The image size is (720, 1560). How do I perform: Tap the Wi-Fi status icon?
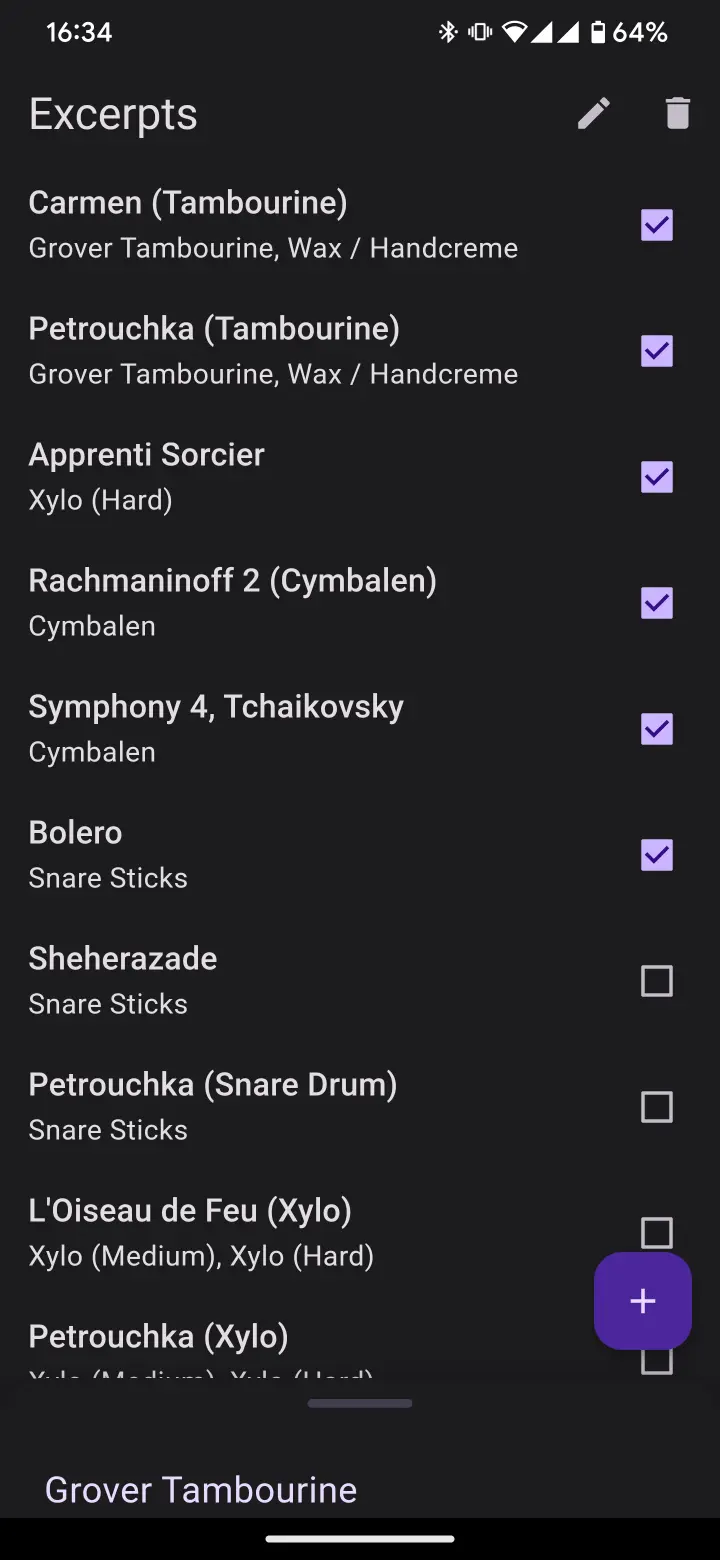(514, 33)
